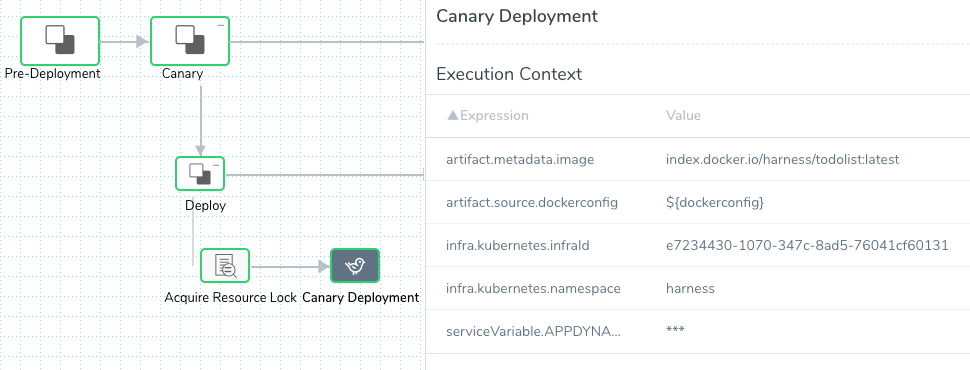Select the Canary phase node icon
Image resolution: width=970 pixels, height=370 pixels.
[190, 41]
